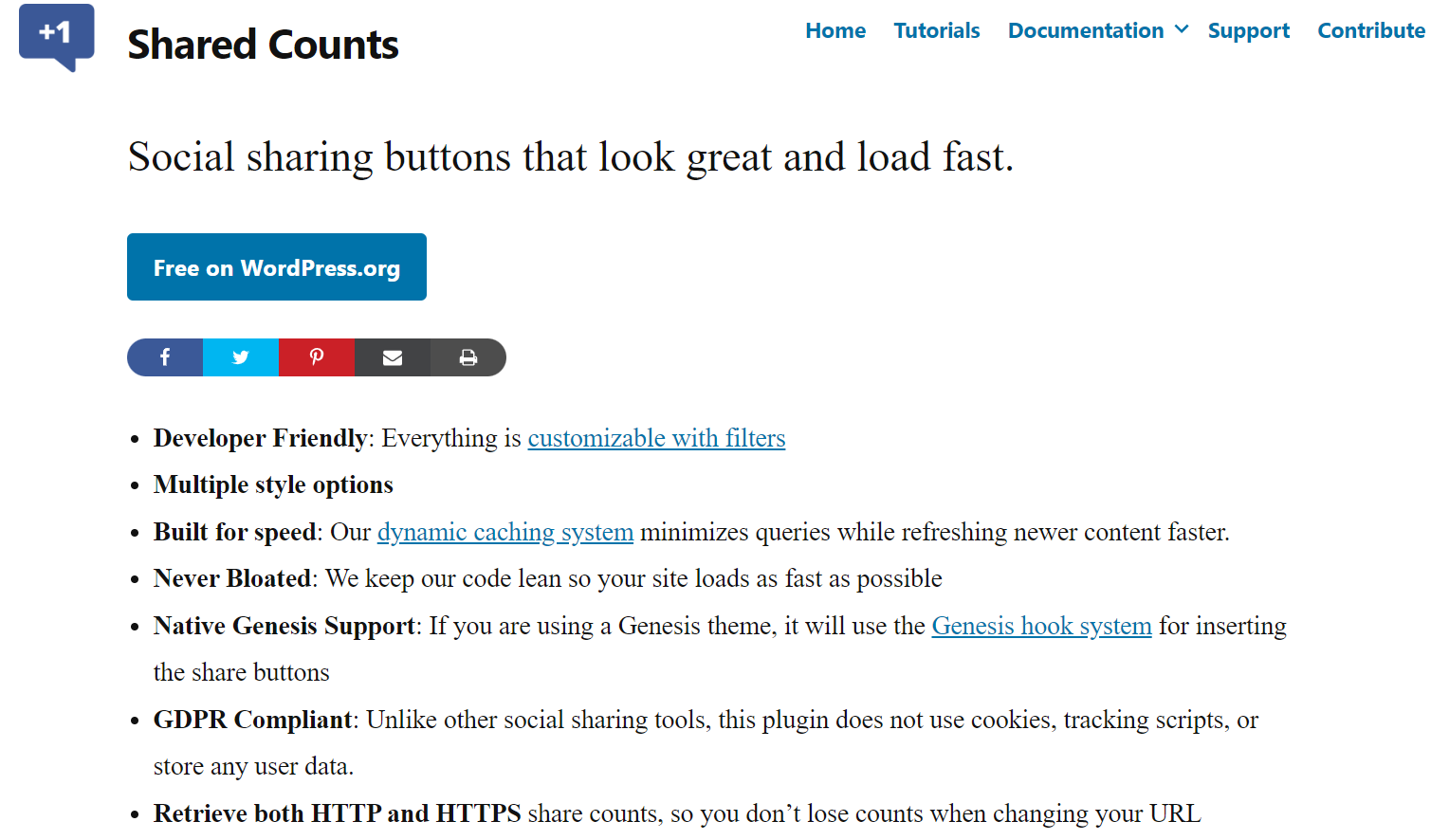Follow the customizable with filters link

coord(656,438)
